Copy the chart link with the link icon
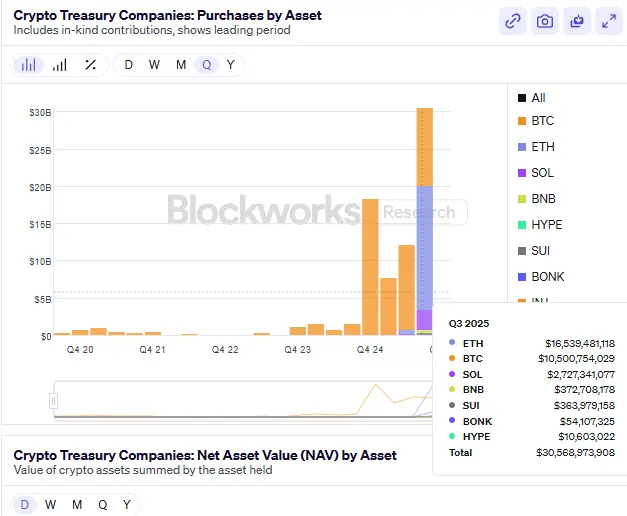Image resolution: width=627 pixels, height=516 pixels. pyautogui.click(x=513, y=21)
